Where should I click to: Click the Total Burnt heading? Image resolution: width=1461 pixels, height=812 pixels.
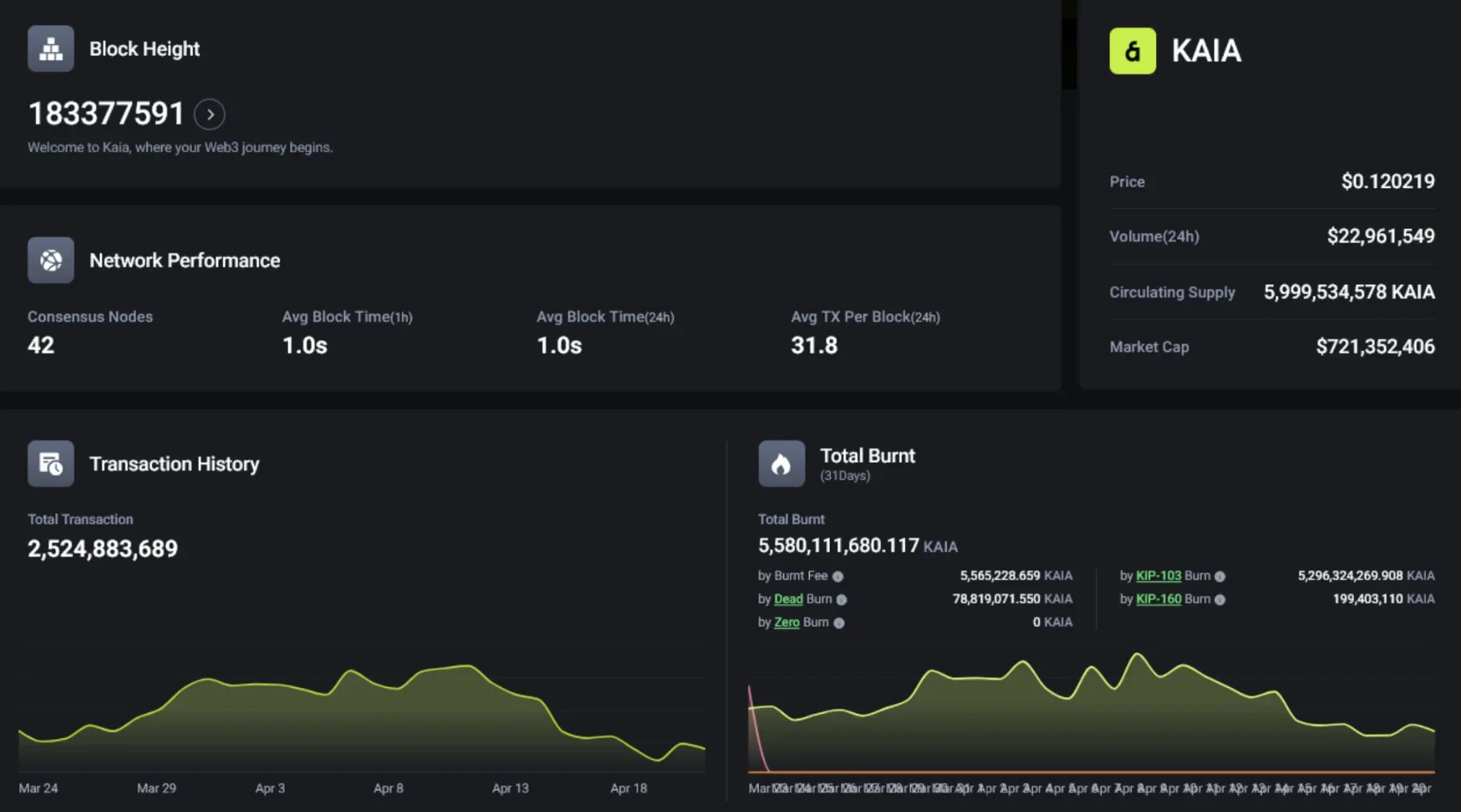[868, 456]
